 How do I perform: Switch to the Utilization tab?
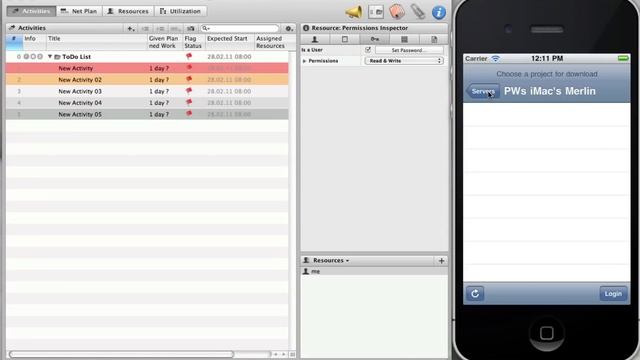tap(180, 11)
